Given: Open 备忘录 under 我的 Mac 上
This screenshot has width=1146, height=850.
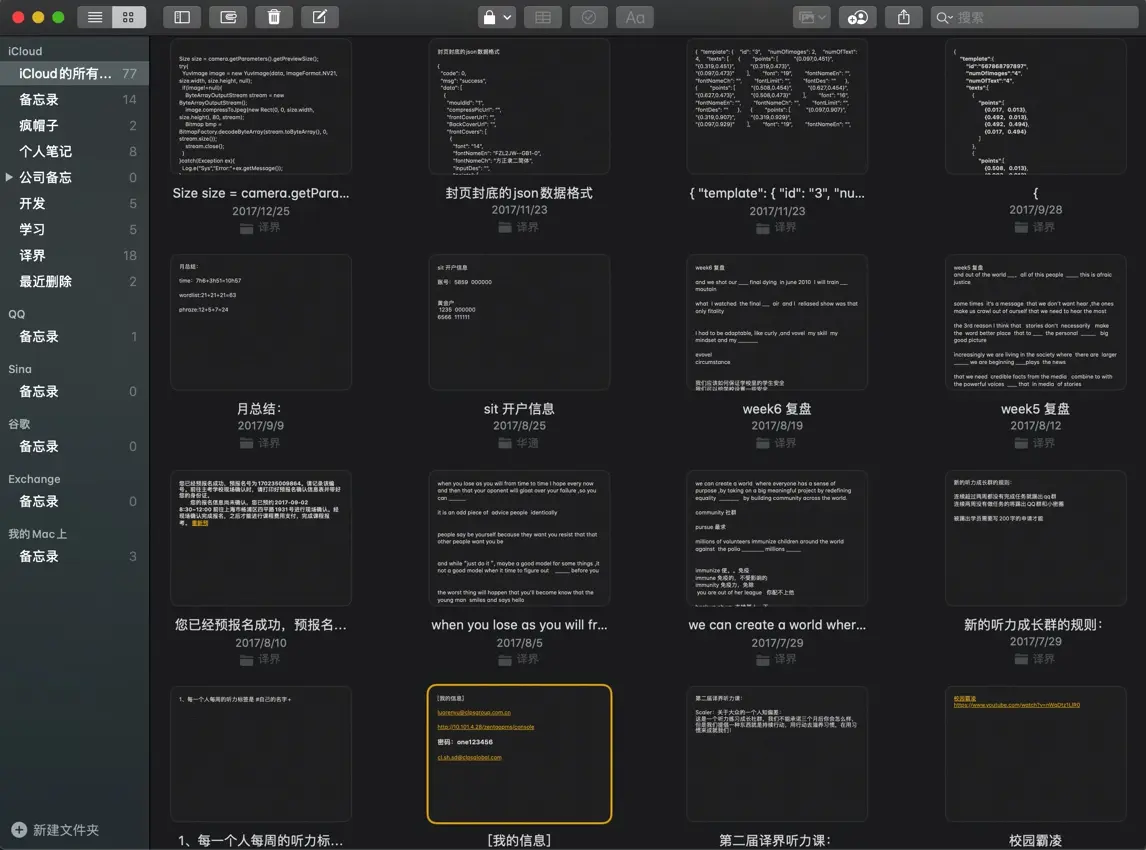Looking at the screenshot, I should [x=75, y=556].
